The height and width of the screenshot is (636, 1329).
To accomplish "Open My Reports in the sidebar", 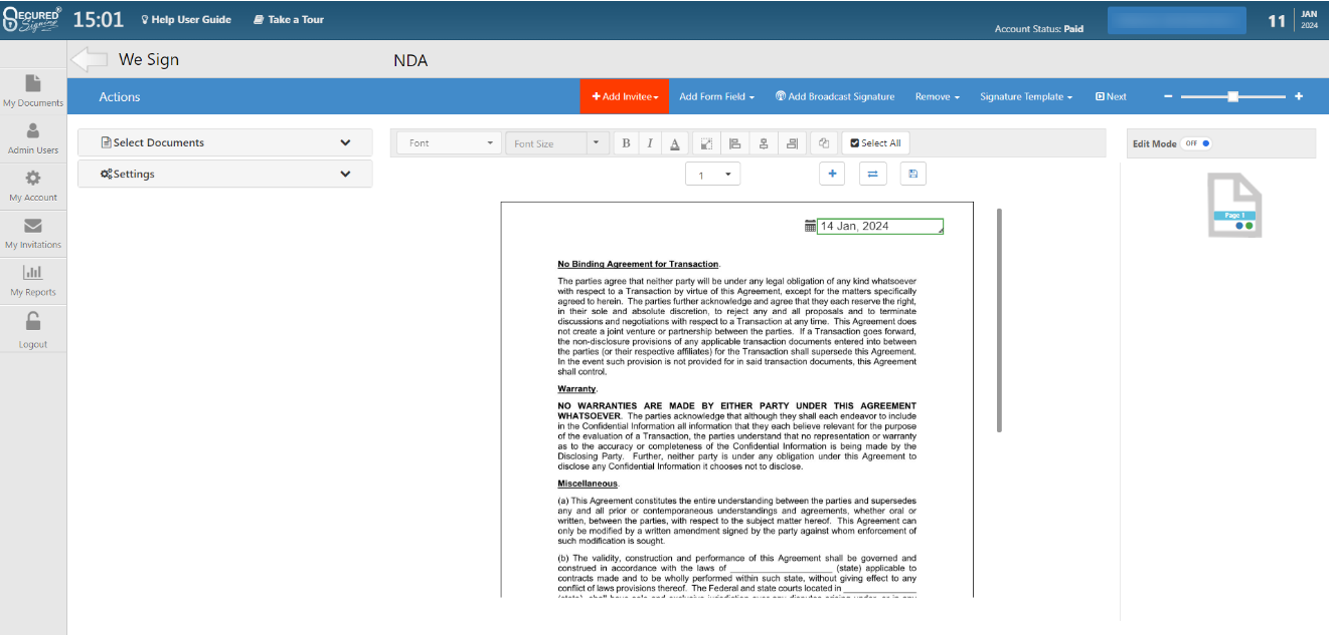I will (33, 280).
